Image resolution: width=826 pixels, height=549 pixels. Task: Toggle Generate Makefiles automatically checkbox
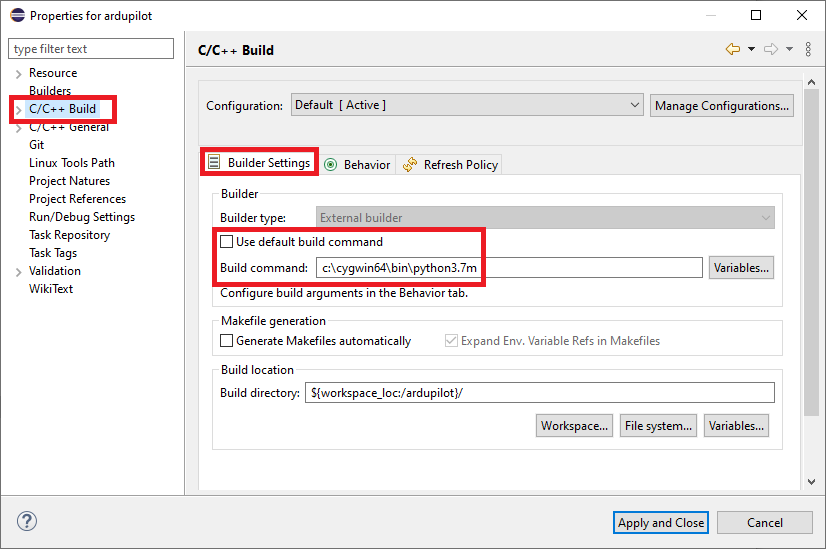[x=227, y=341]
